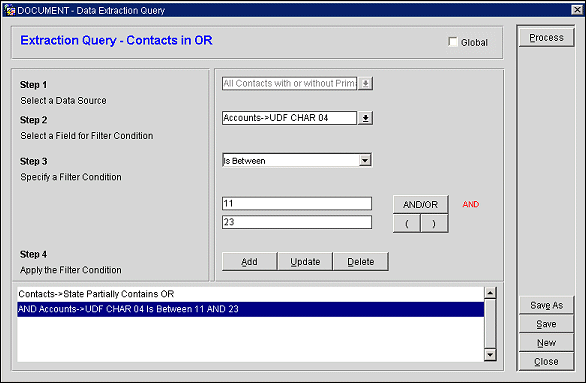The width and height of the screenshot is (586, 383).
Task: Click Update to apply the filter condition
Action: click(x=305, y=262)
